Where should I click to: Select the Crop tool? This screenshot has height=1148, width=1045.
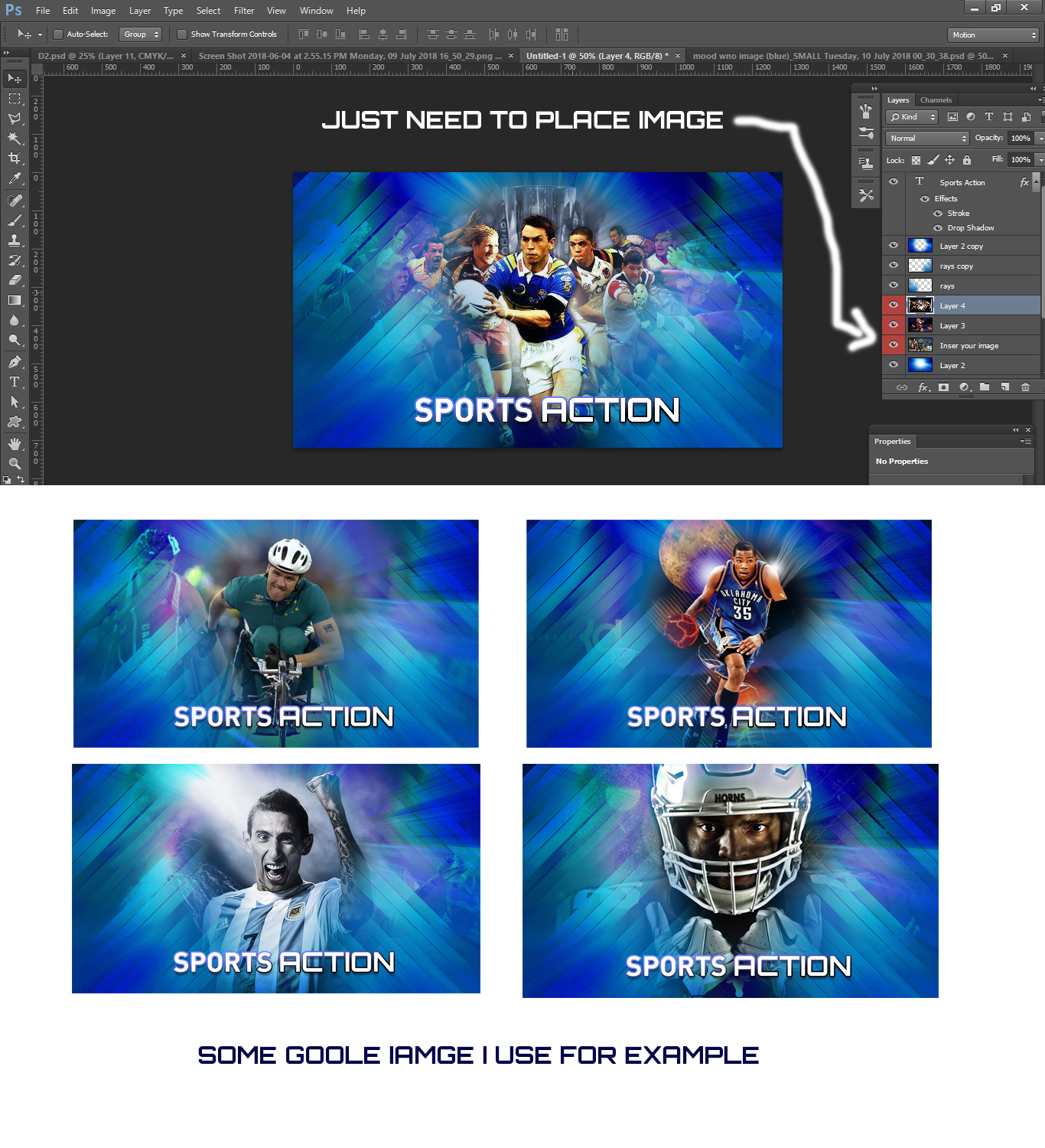click(x=15, y=158)
